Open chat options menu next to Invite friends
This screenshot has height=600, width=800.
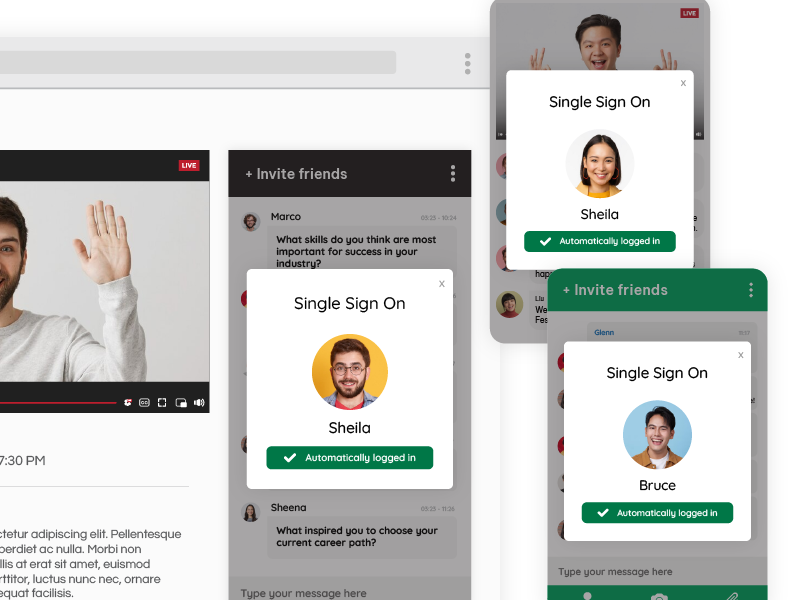tap(453, 174)
